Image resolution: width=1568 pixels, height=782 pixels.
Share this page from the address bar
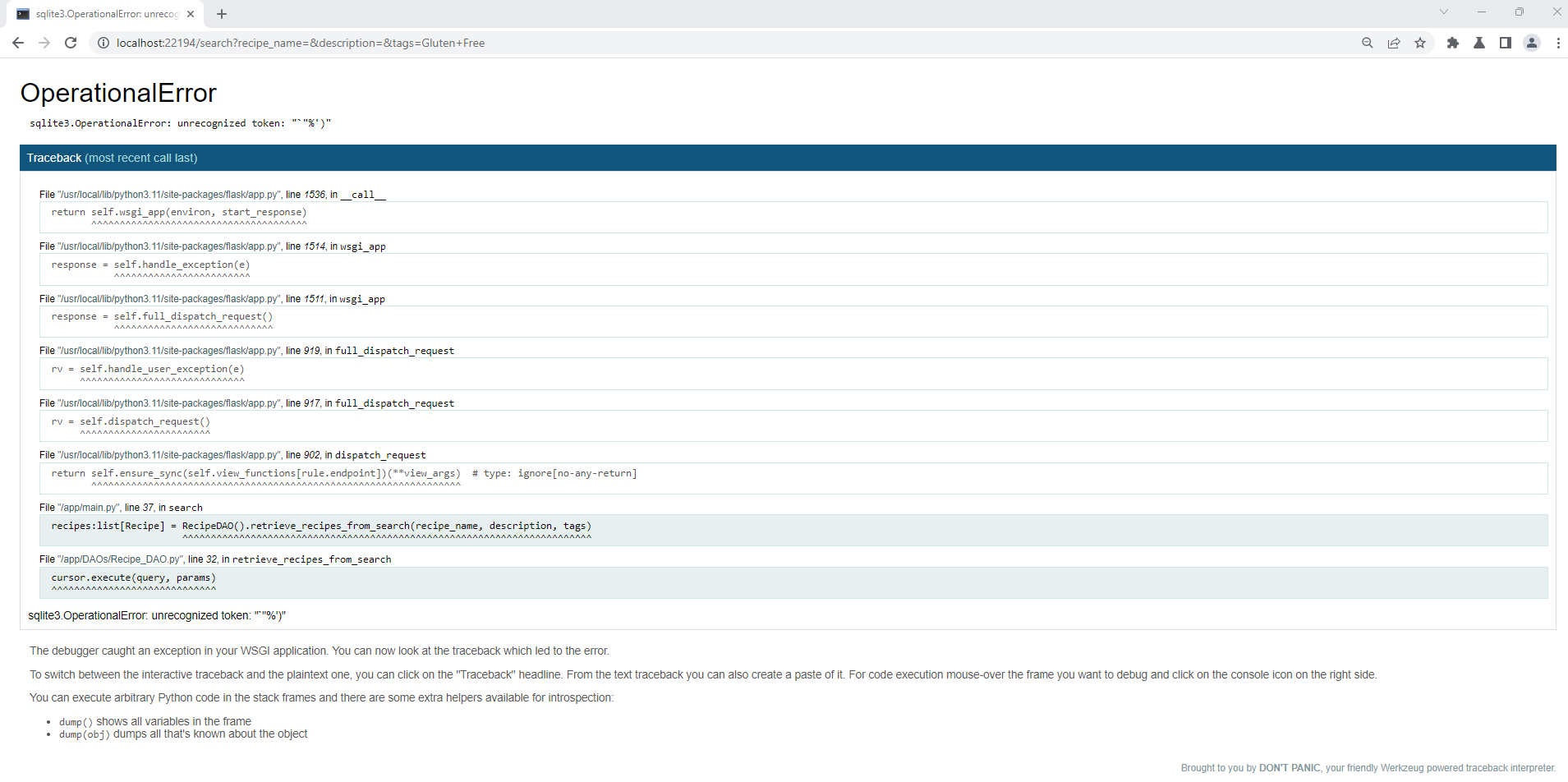1394,43
